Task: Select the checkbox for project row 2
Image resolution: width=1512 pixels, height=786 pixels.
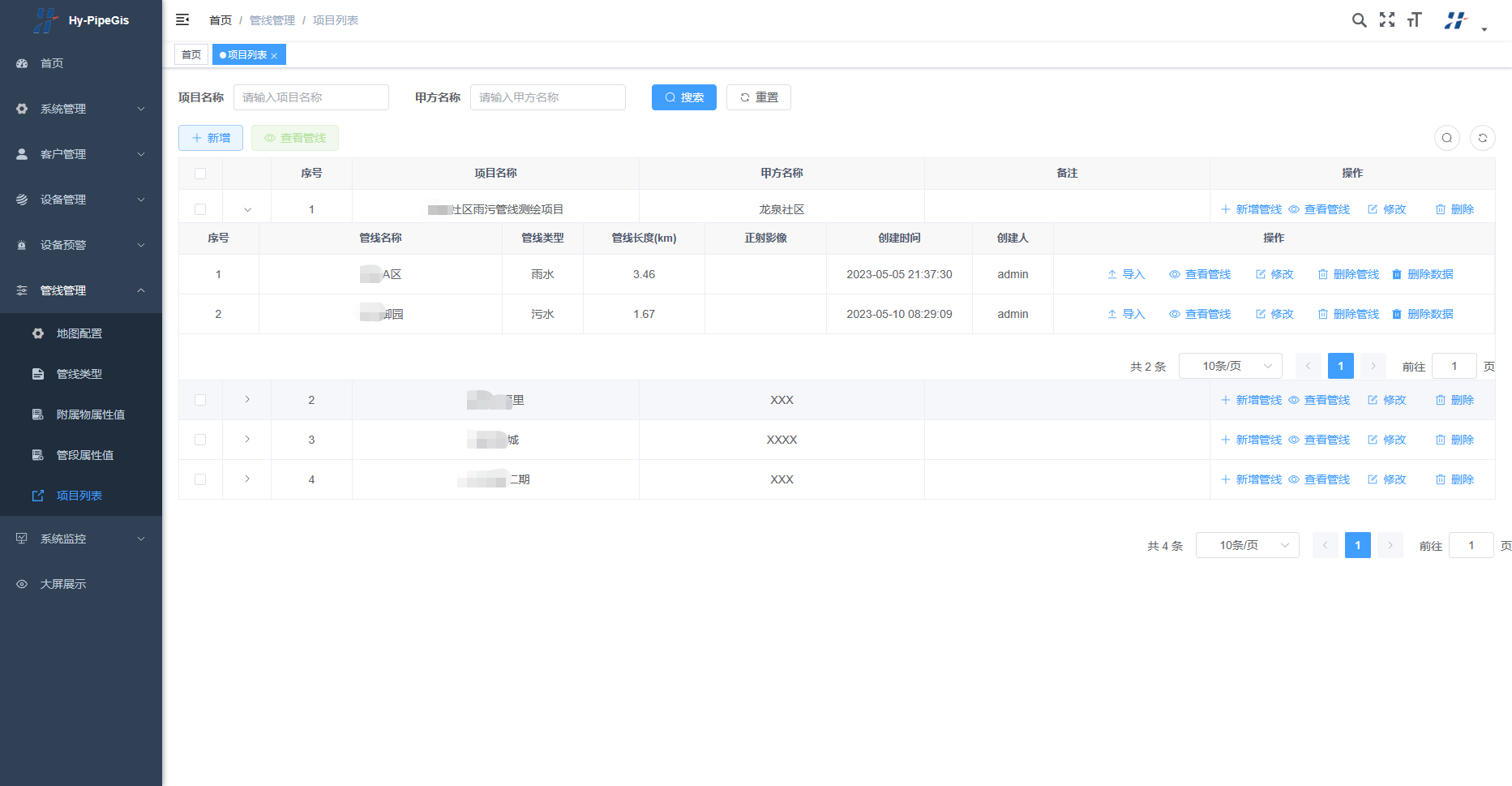Action: tap(200, 400)
